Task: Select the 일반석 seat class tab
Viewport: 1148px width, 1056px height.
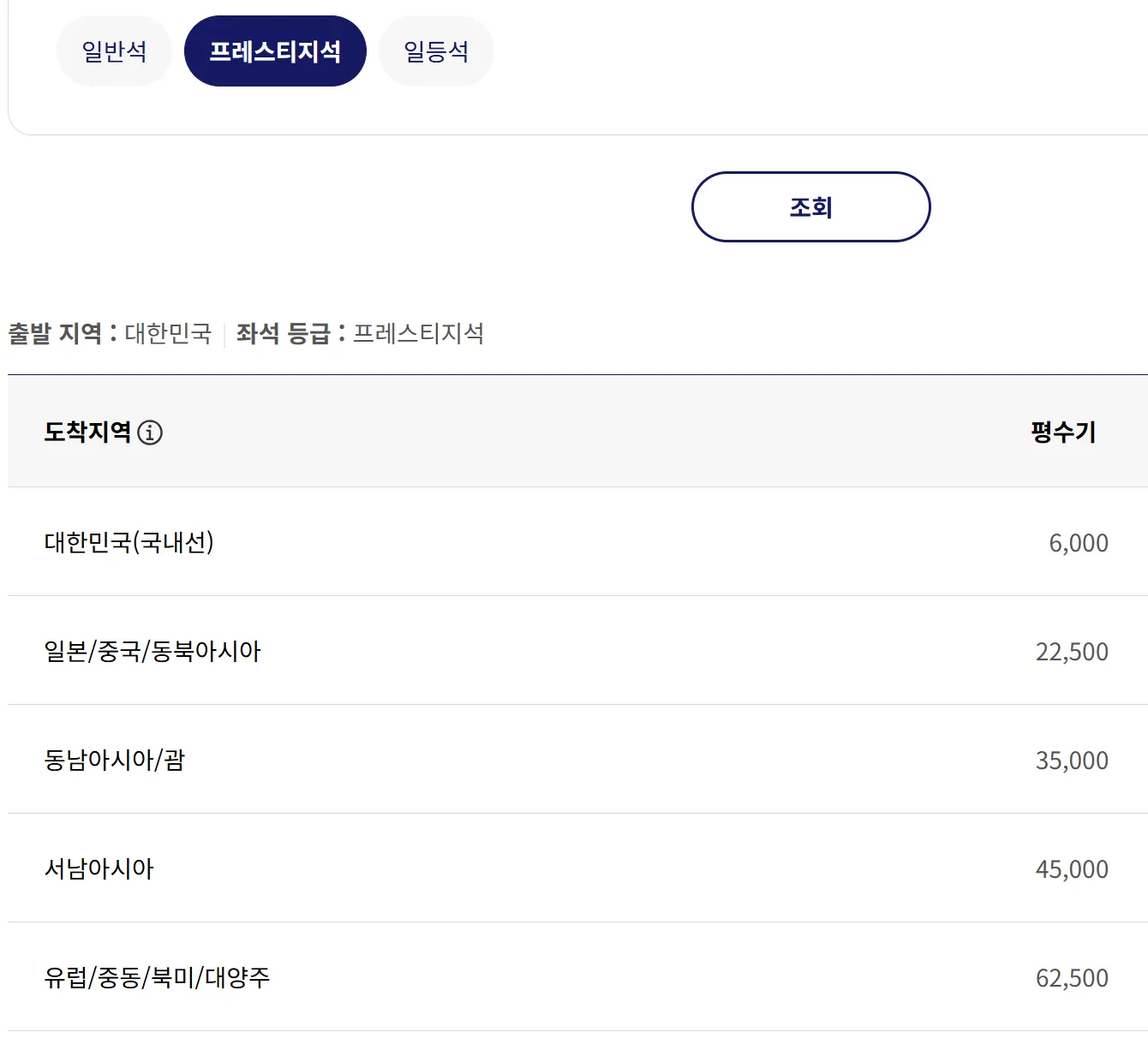Action: click(114, 51)
